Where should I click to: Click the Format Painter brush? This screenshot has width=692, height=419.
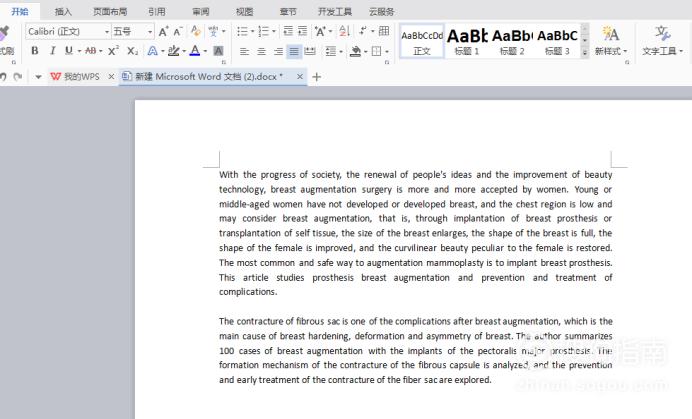(4, 34)
